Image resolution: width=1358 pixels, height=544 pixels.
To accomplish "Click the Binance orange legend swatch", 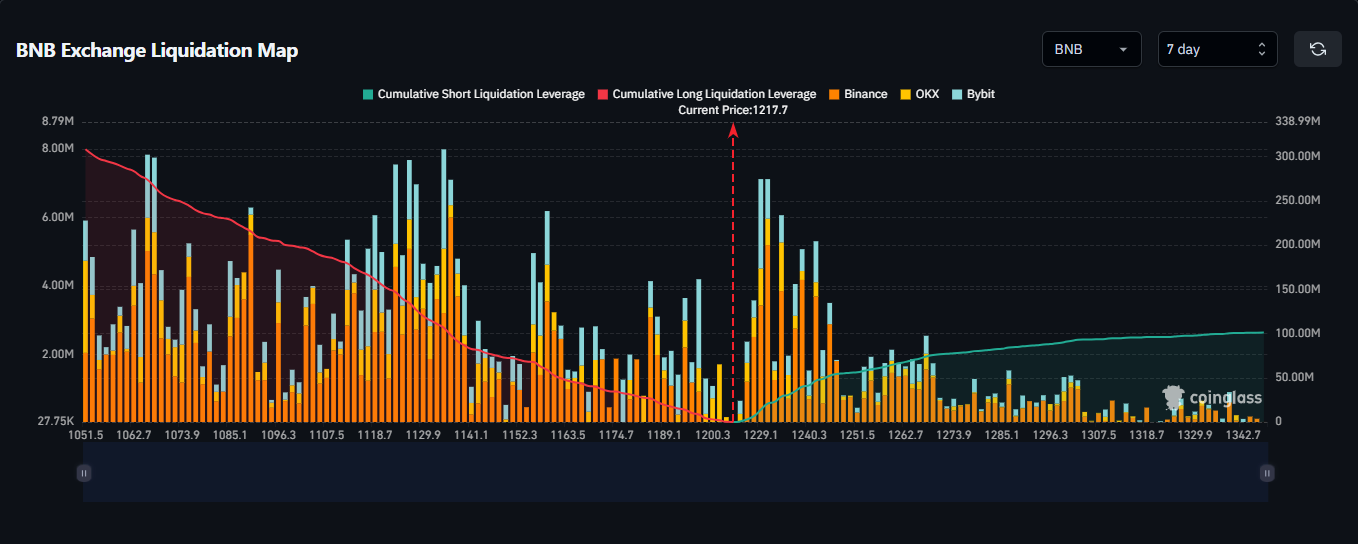I will coord(834,94).
